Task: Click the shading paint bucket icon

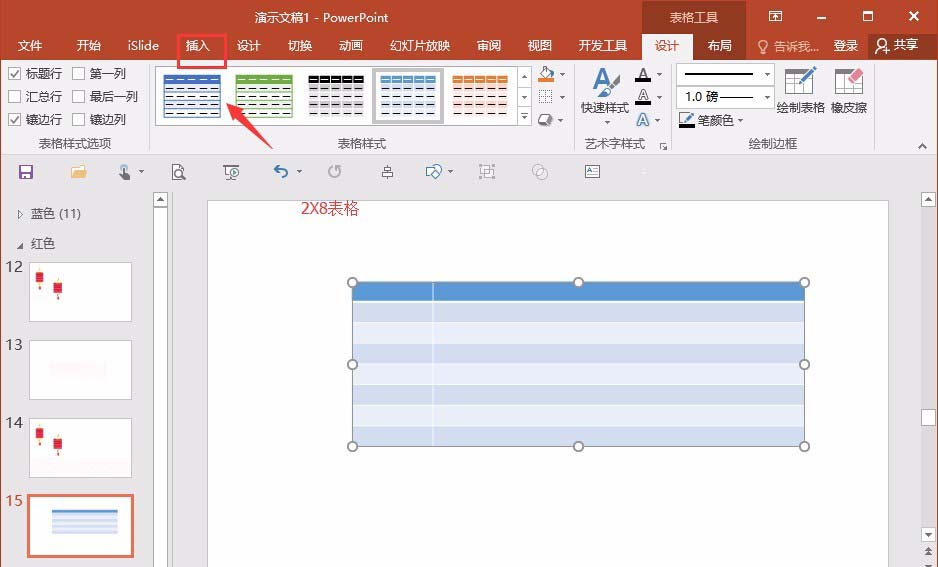Action: pos(546,74)
